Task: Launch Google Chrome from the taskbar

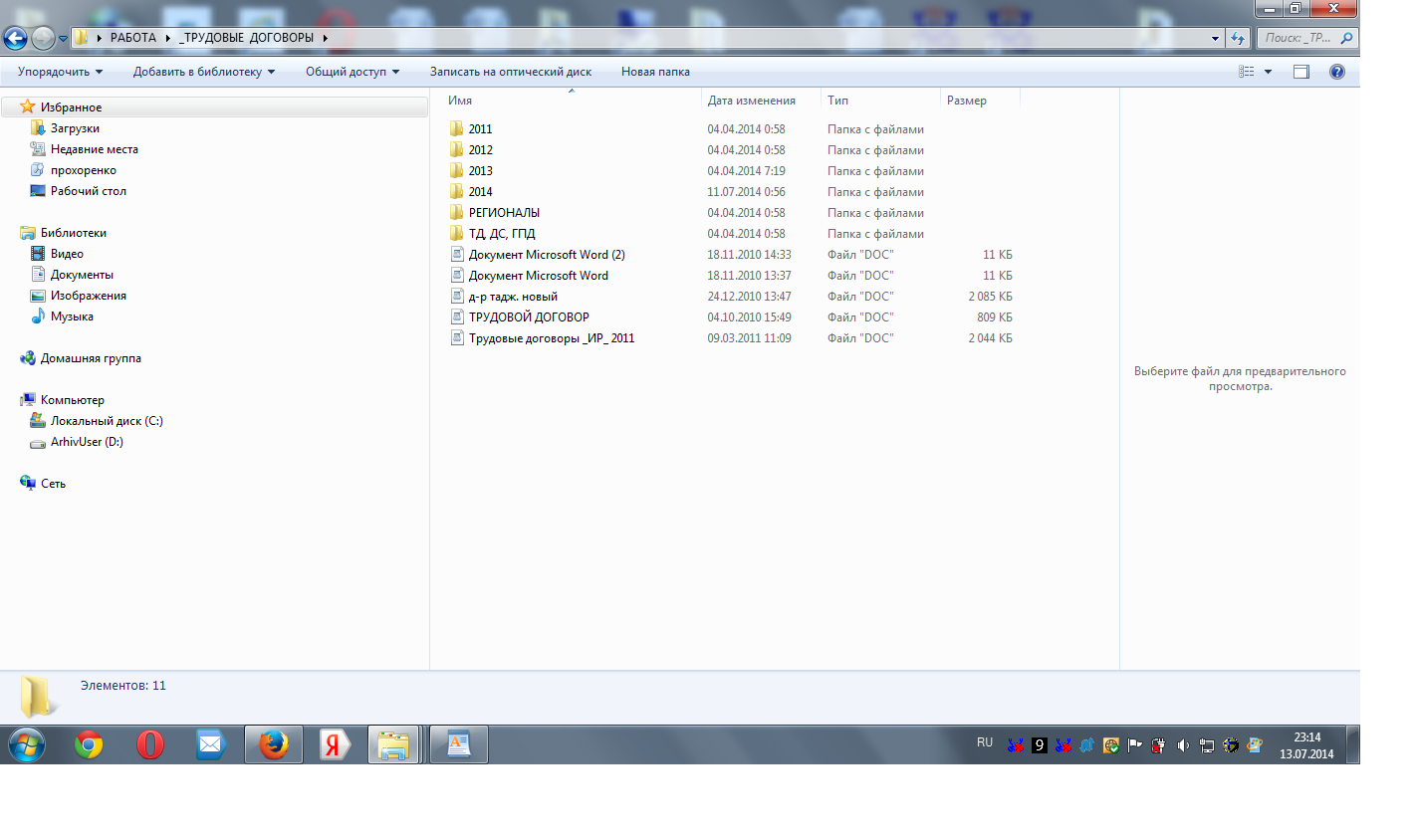Action: click(x=89, y=744)
